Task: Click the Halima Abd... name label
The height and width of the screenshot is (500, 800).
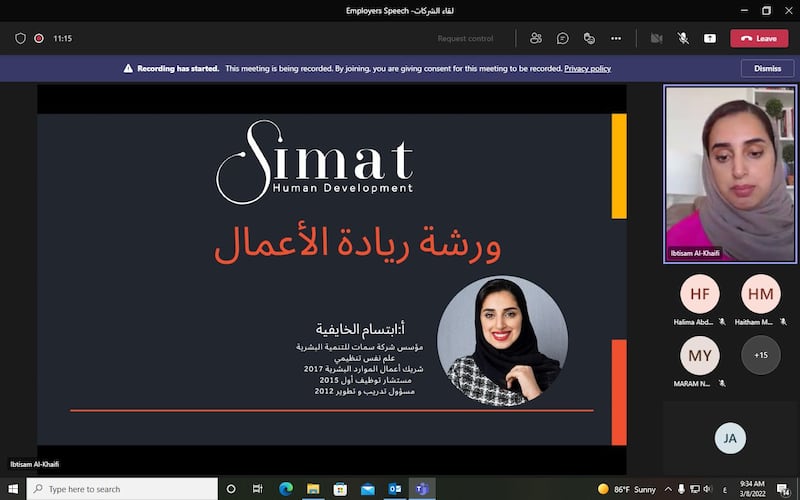Action: tap(693, 322)
